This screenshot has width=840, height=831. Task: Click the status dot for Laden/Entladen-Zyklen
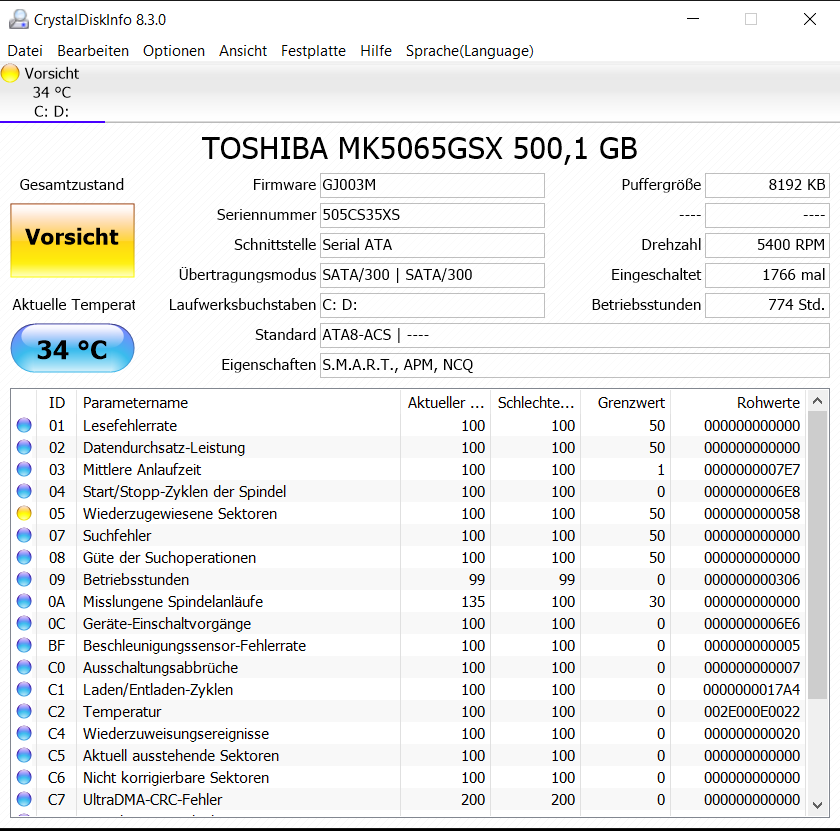click(x=24, y=689)
